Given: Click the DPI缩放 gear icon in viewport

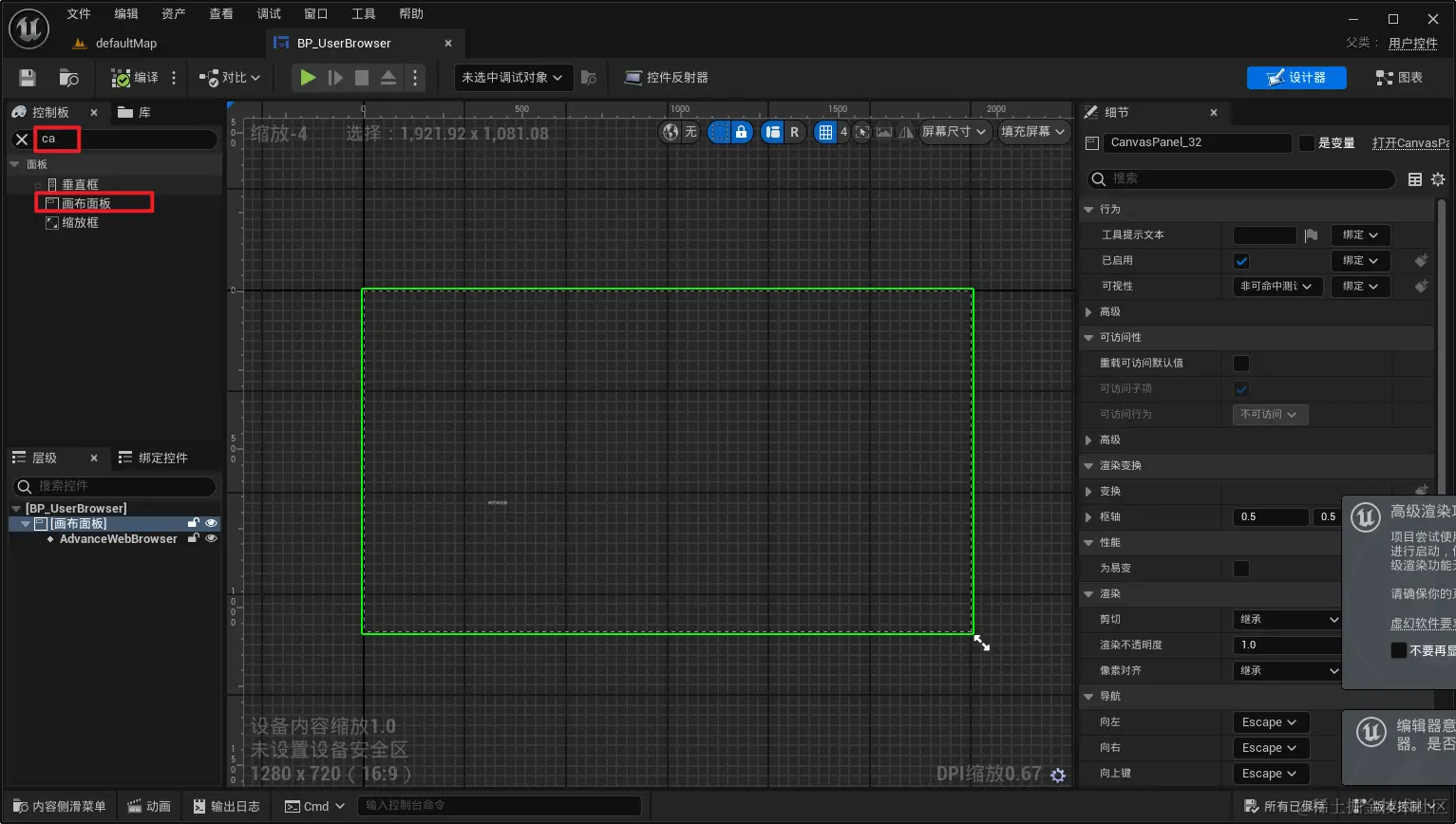Looking at the screenshot, I should click(1057, 776).
